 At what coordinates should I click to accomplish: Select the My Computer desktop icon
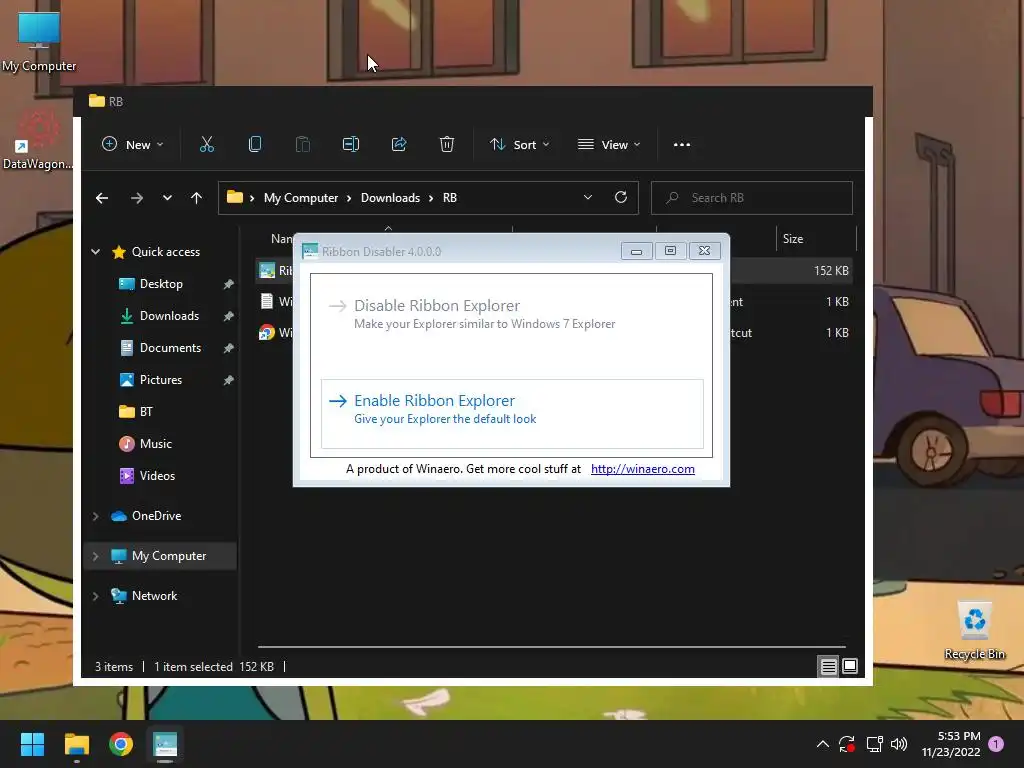[39, 42]
